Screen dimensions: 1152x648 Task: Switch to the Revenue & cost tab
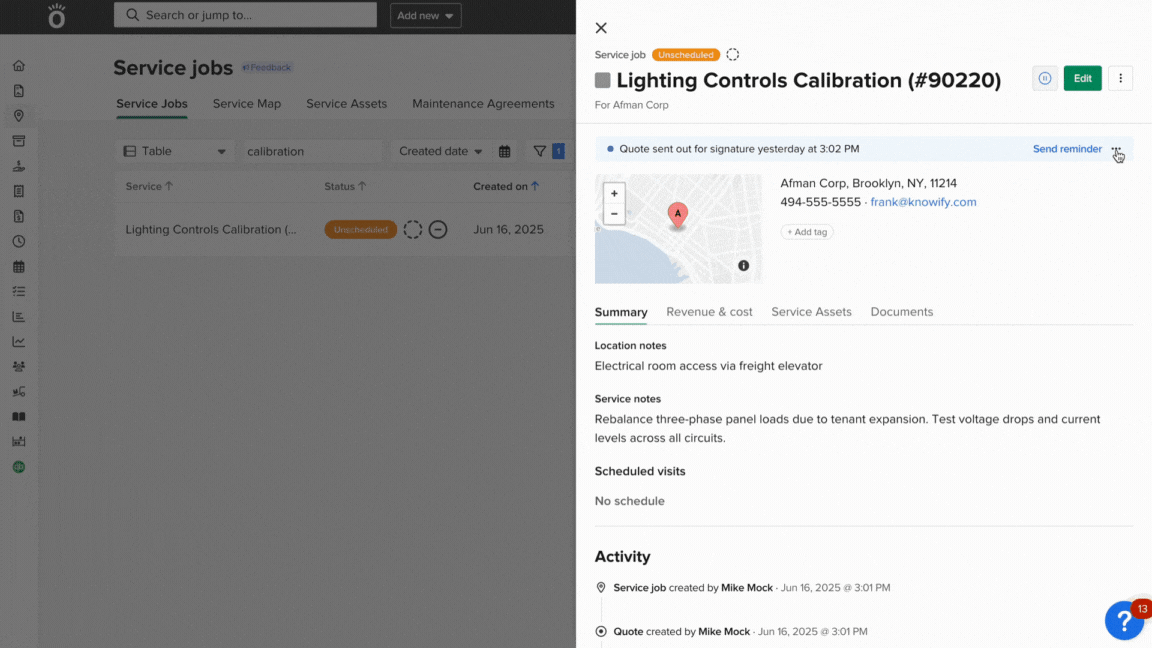click(x=709, y=312)
